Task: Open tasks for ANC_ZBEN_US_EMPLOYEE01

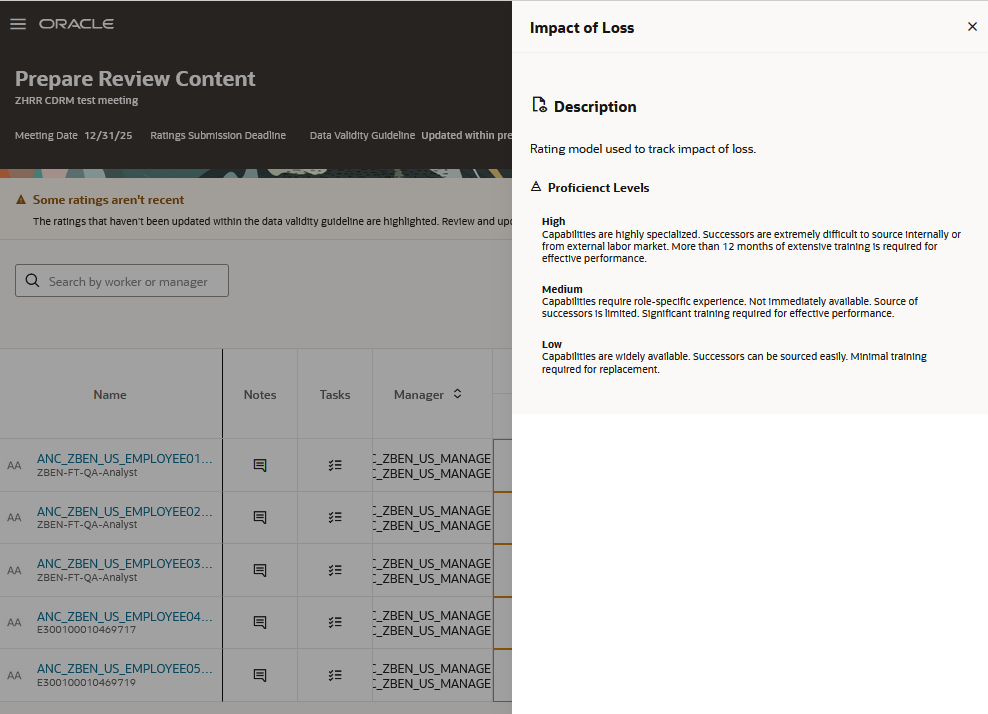Action: (335, 465)
